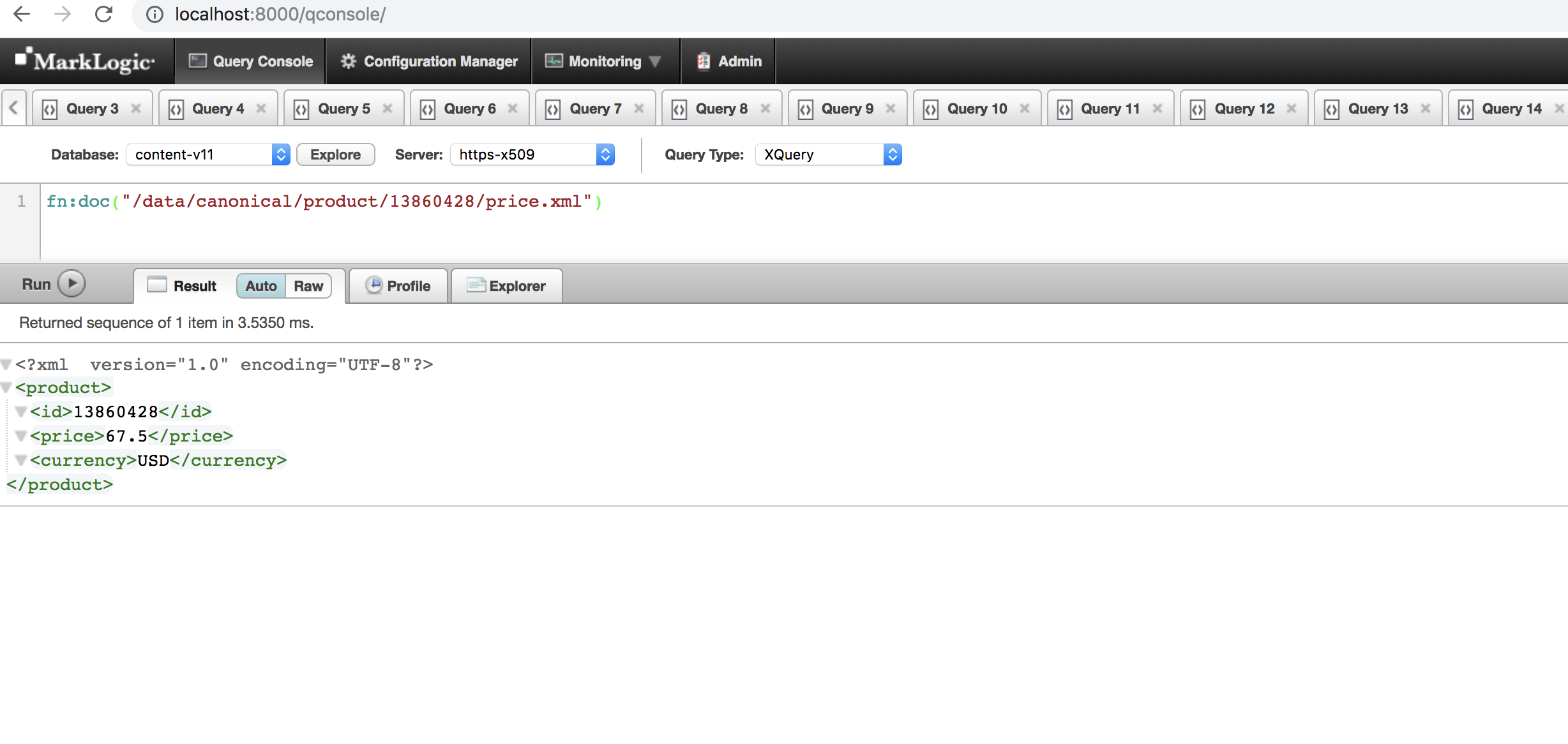This screenshot has height=744, width=1568.
Task: Click the Run play button icon
Action: [72, 284]
